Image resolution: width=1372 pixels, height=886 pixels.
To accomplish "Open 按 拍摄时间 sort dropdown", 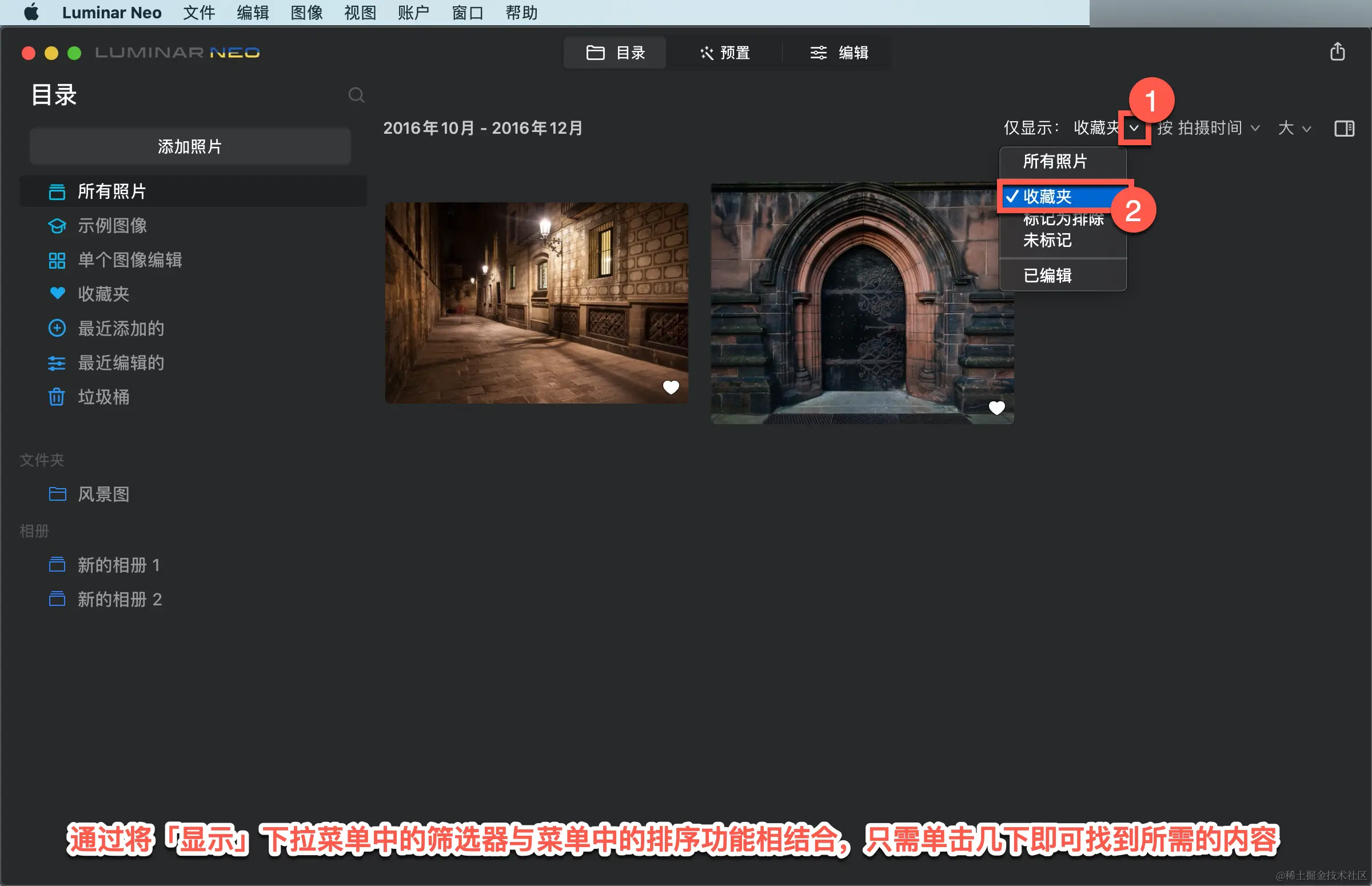I will [1208, 127].
